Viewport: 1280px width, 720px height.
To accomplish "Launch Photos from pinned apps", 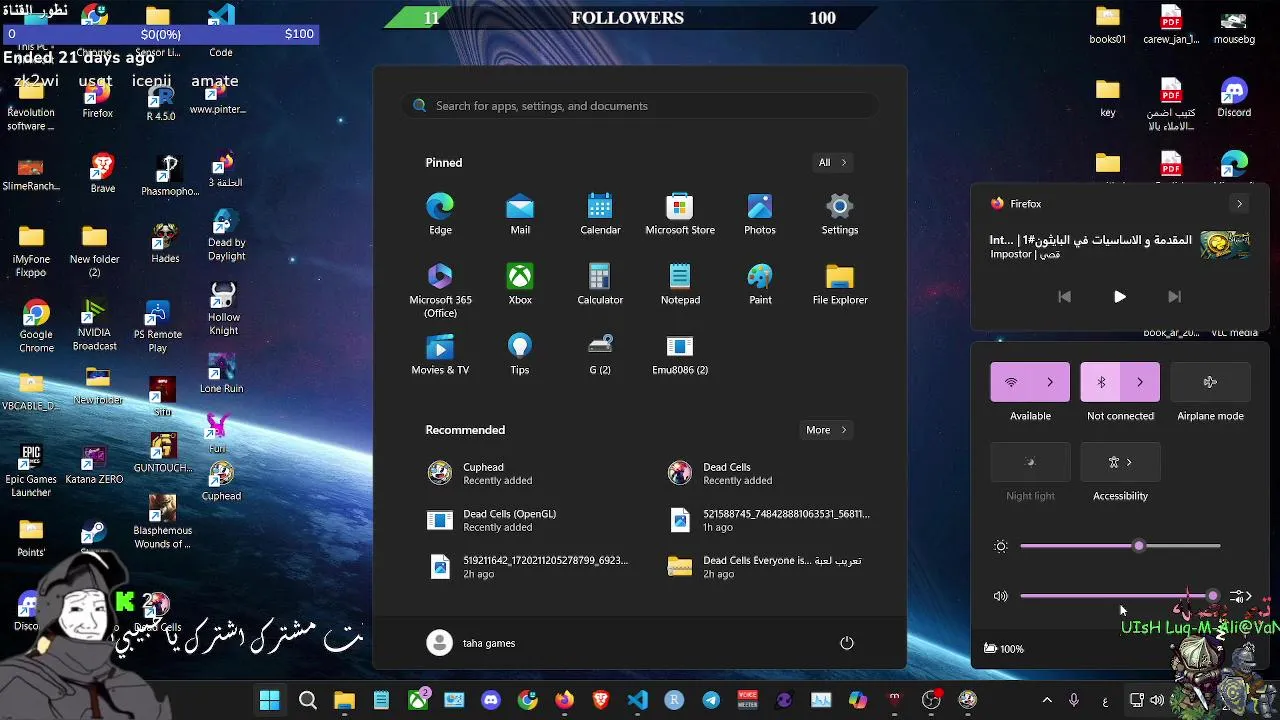I will coord(760,214).
